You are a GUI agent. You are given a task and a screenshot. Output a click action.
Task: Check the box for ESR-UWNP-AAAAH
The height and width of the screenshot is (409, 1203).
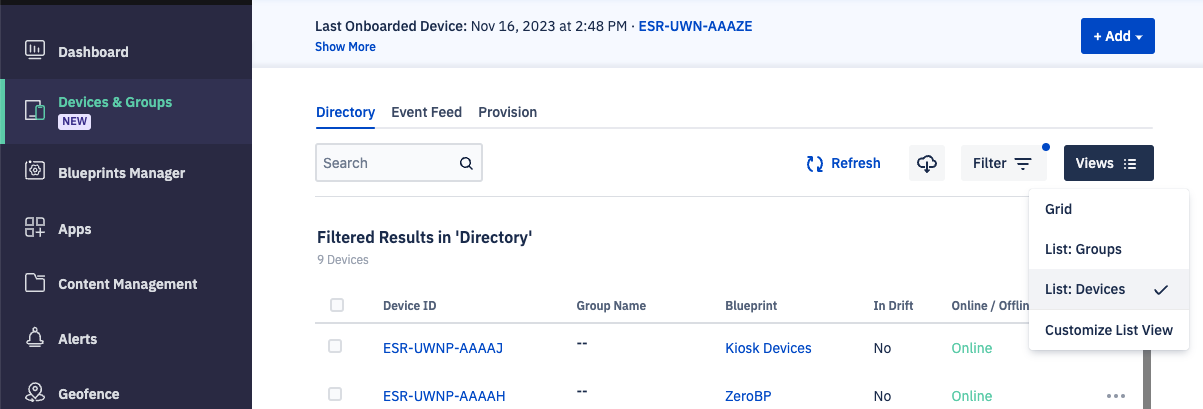[x=335, y=394]
